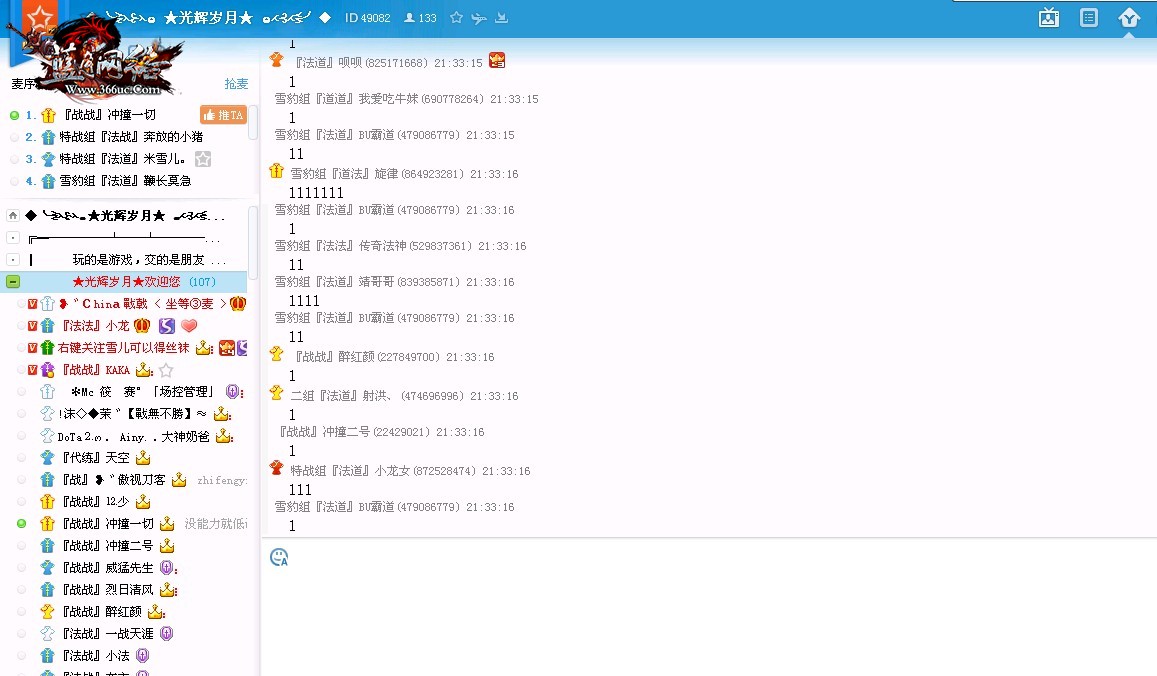
Task: Click the 推TA recommend button
Action: pos(222,115)
